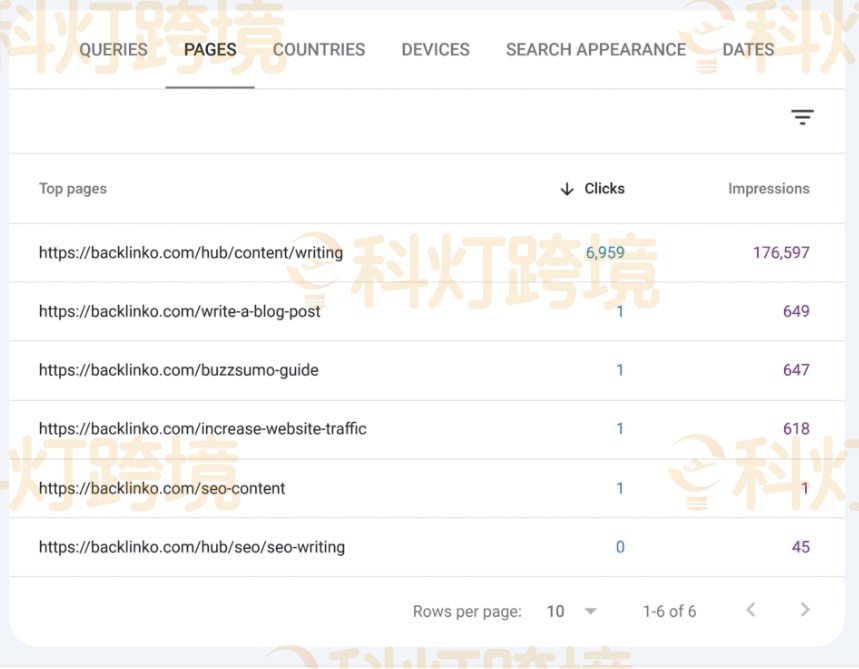
Task: Click the buzzsumo-guide page URL
Action: coord(179,370)
